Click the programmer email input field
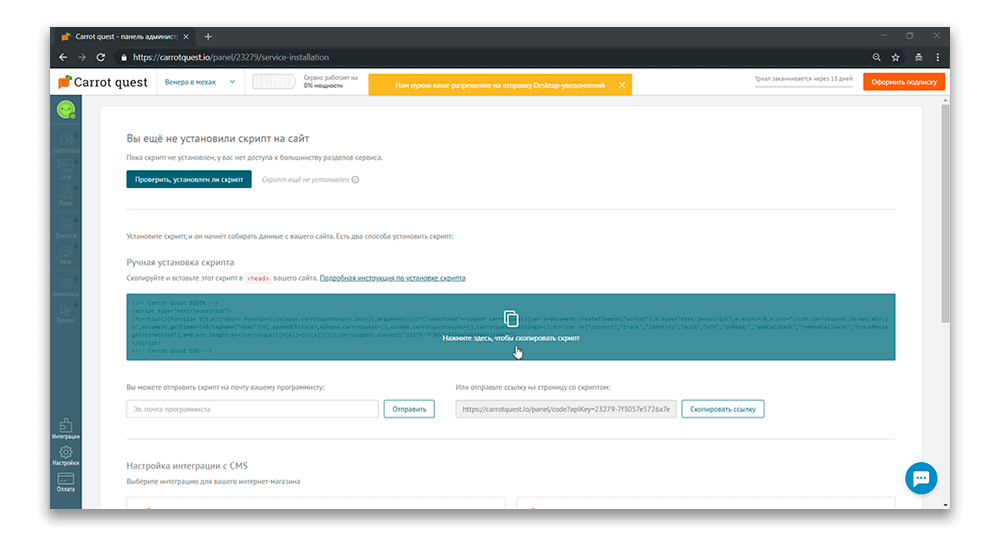Viewport: 1000px width, 536px height. click(x=253, y=409)
